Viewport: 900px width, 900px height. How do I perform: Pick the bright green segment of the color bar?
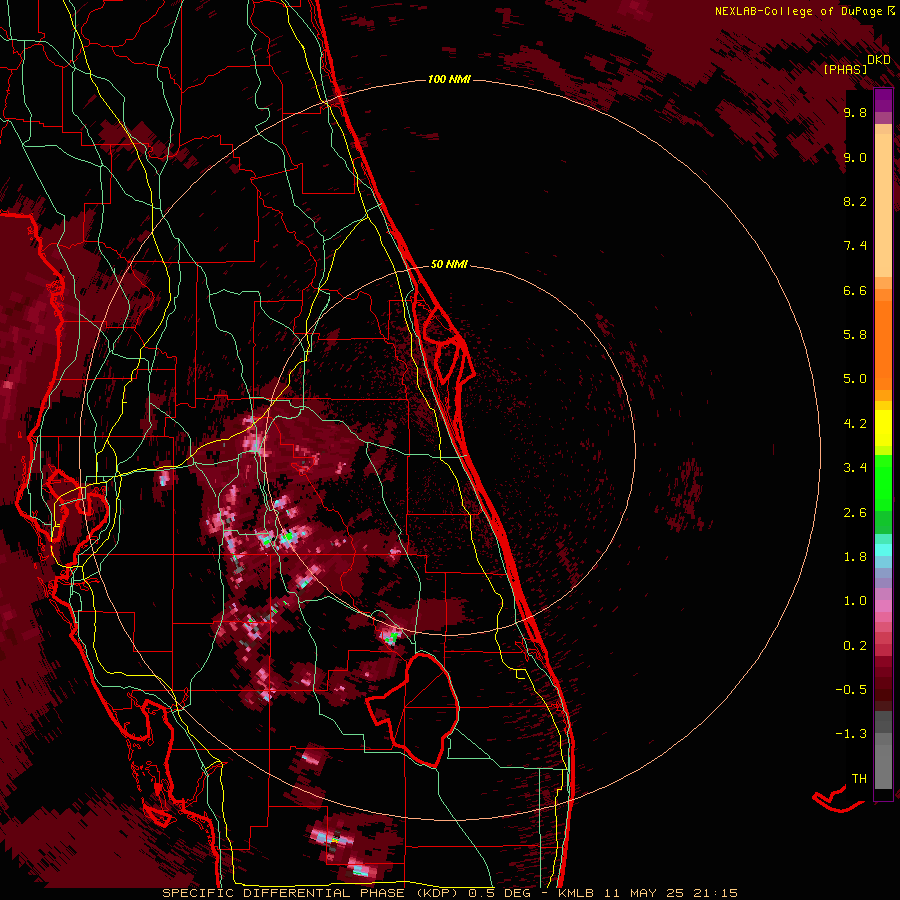pyautogui.click(x=883, y=482)
